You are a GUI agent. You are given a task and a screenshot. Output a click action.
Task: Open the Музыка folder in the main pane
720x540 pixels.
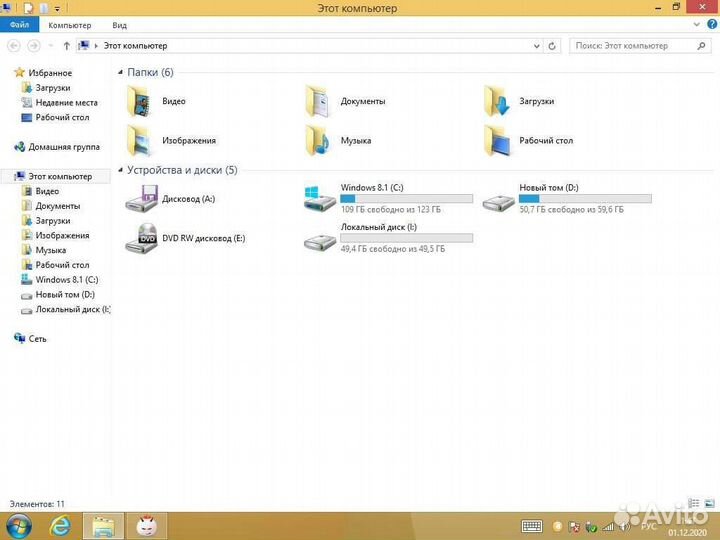[318, 140]
